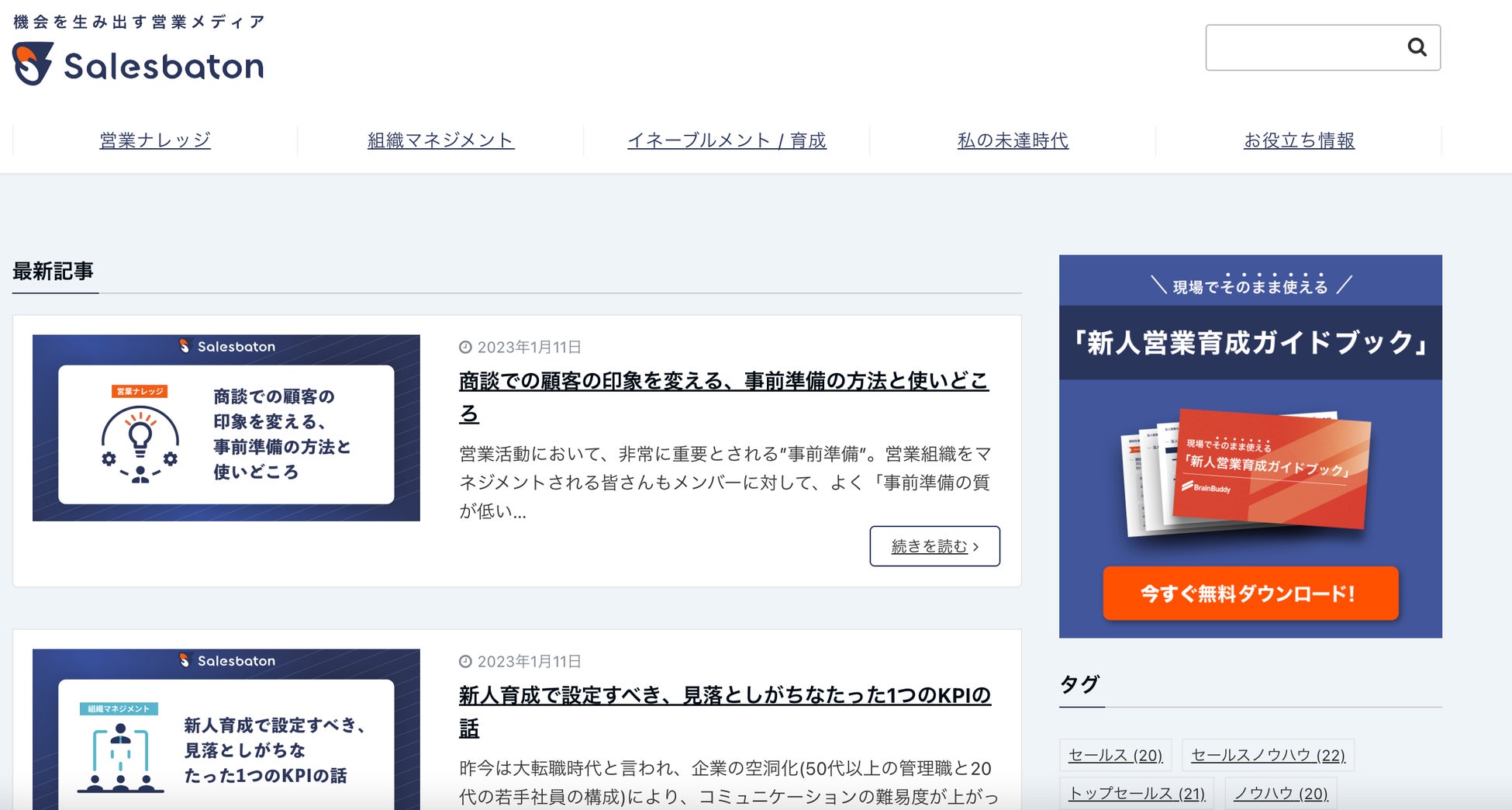
Task: Open article title 商談での顧客の印象を変える、事前準備の方法と使いどころ
Action: coord(723,396)
